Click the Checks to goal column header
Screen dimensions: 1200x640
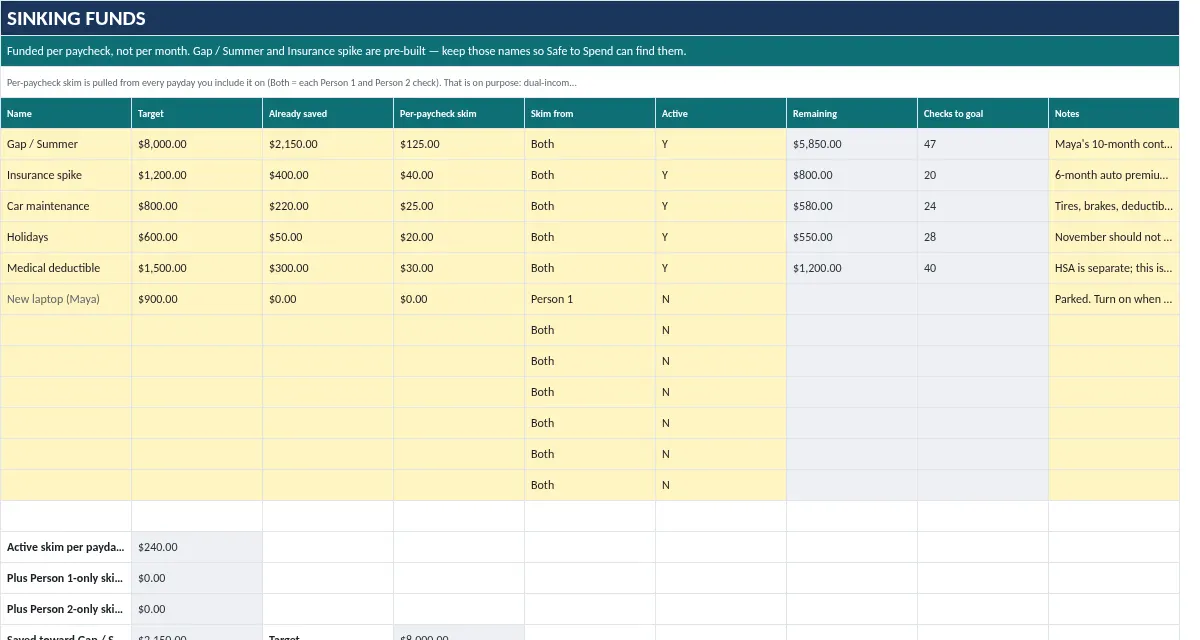click(983, 113)
